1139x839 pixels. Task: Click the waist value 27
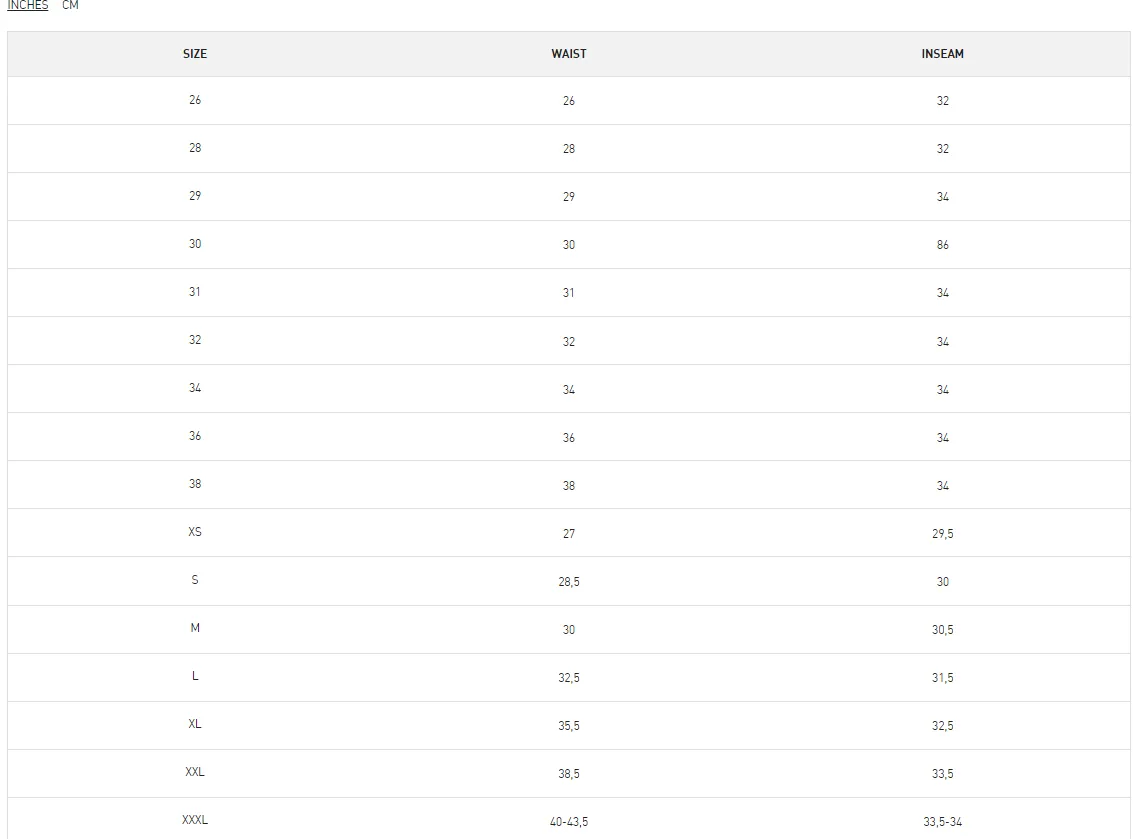pyautogui.click(x=569, y=534)
